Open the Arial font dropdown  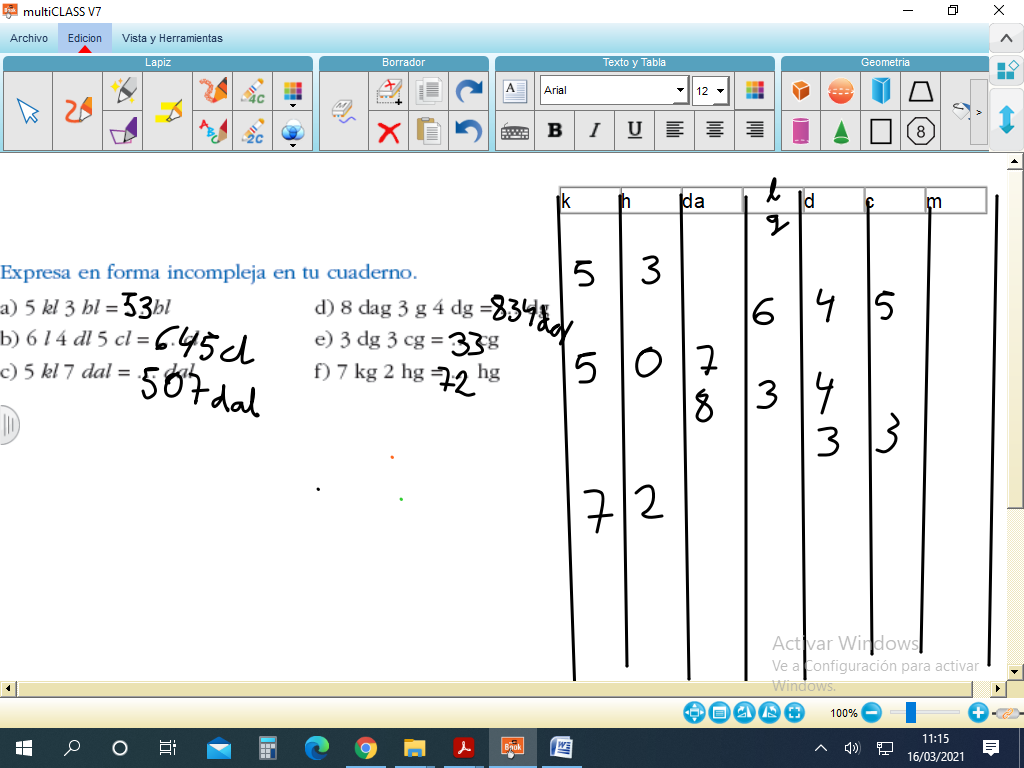(x=680, y=90)
